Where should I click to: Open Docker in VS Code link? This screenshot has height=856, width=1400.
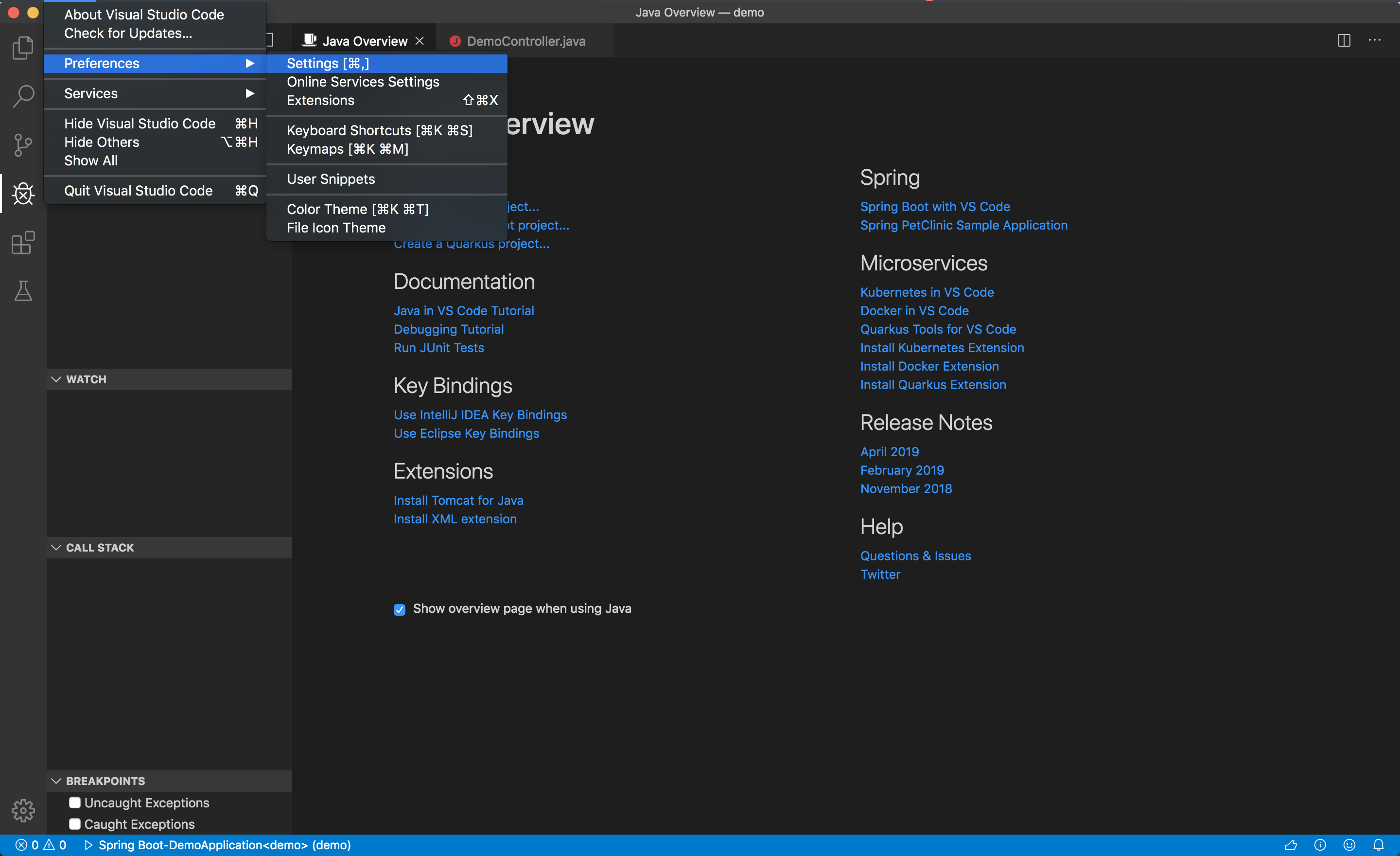coord(914,310)
